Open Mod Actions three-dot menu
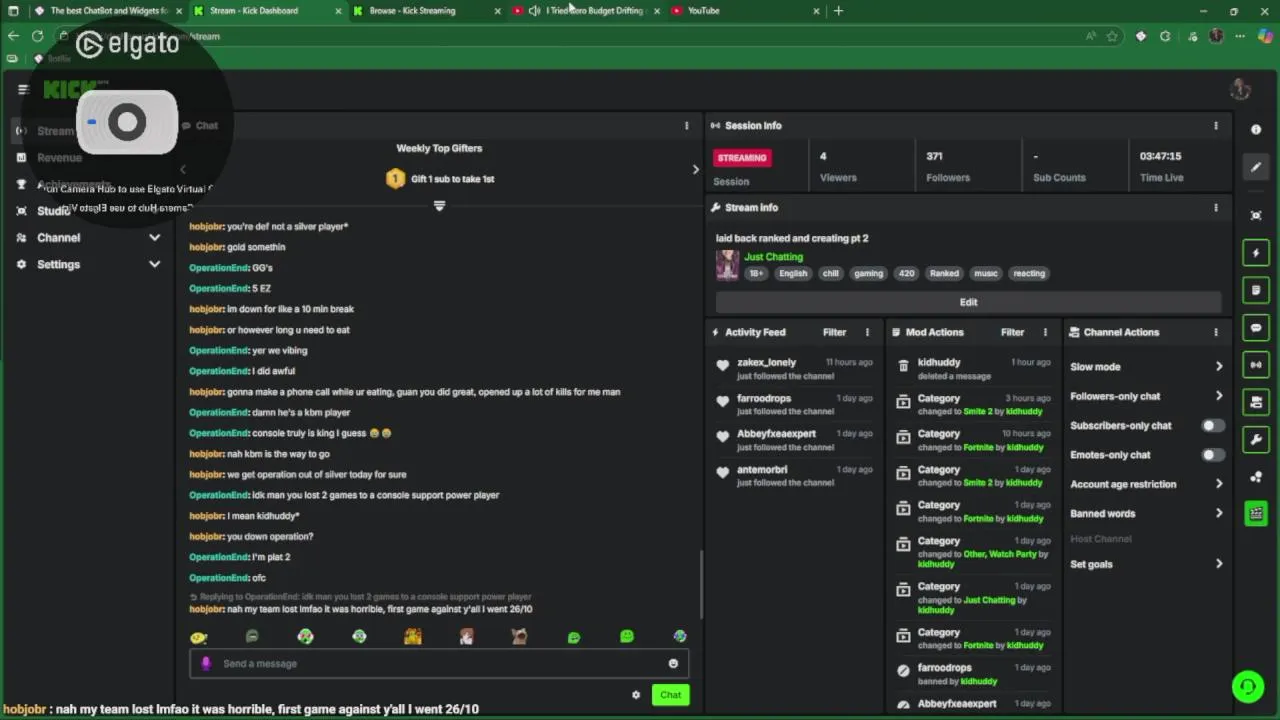The width and height of the screenshot is (1280, 720). click(x=1045, y=332)
